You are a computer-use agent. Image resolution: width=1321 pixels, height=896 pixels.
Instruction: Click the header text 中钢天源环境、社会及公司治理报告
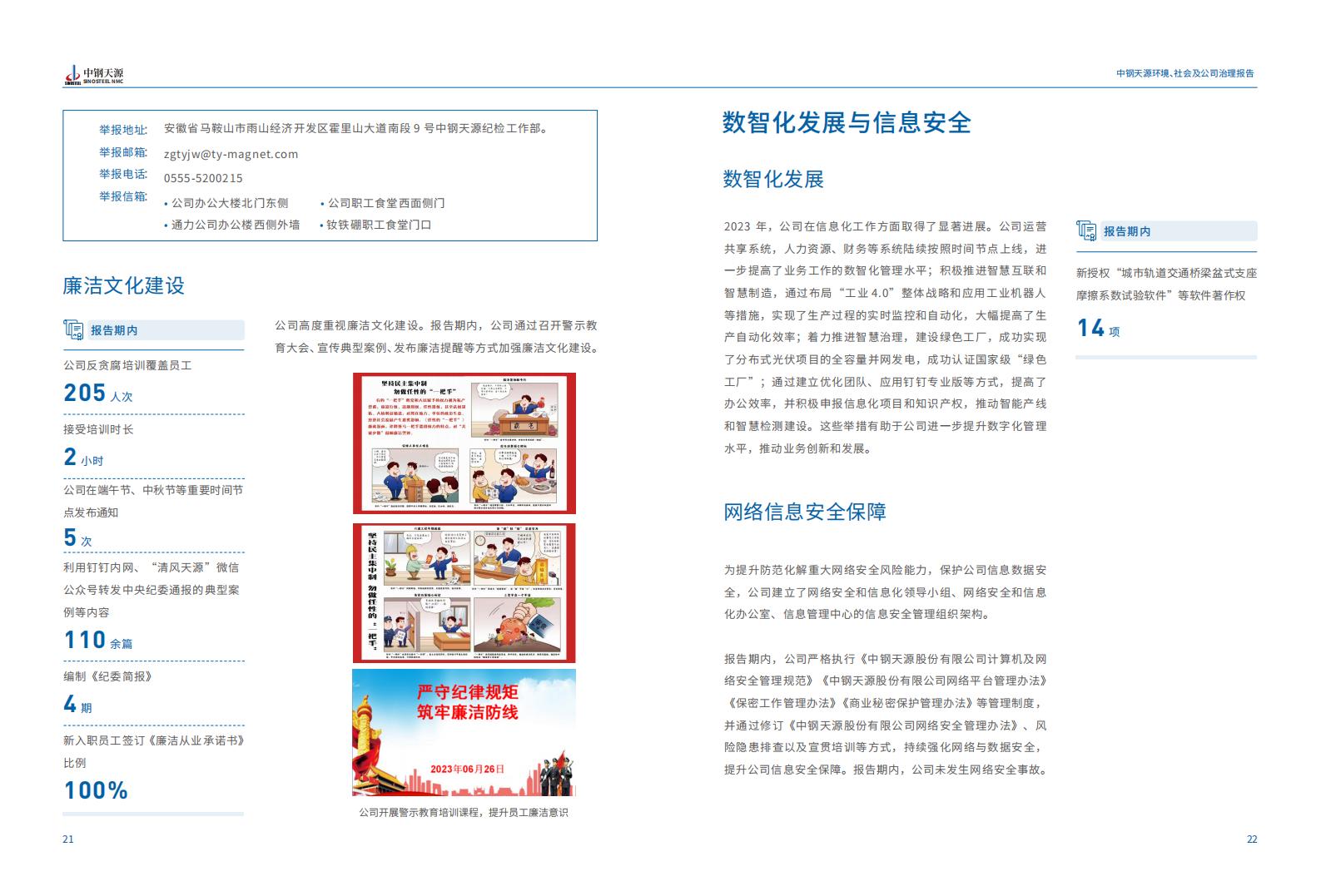pyautogui.click(x=1184, y=73)
